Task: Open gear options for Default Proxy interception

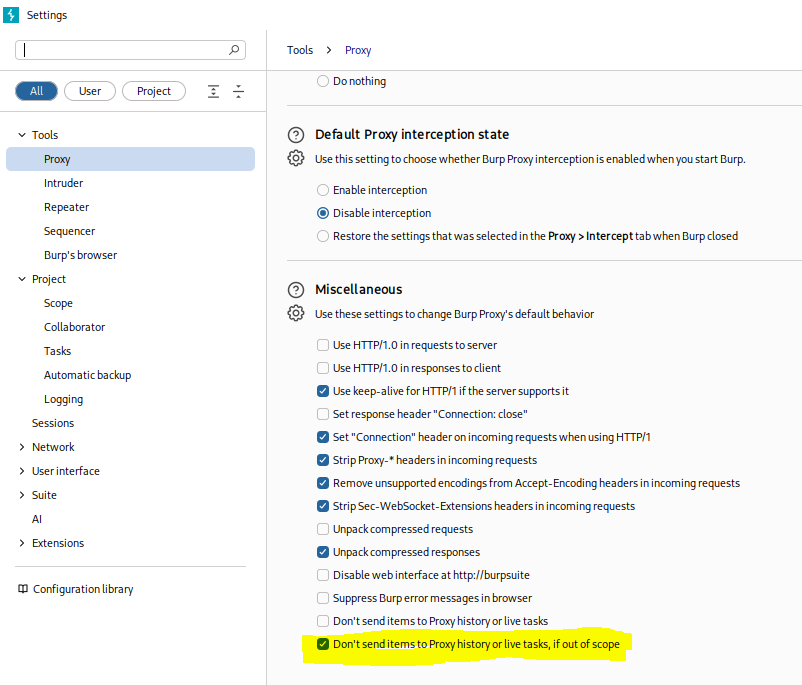Action: click(296, 159)
